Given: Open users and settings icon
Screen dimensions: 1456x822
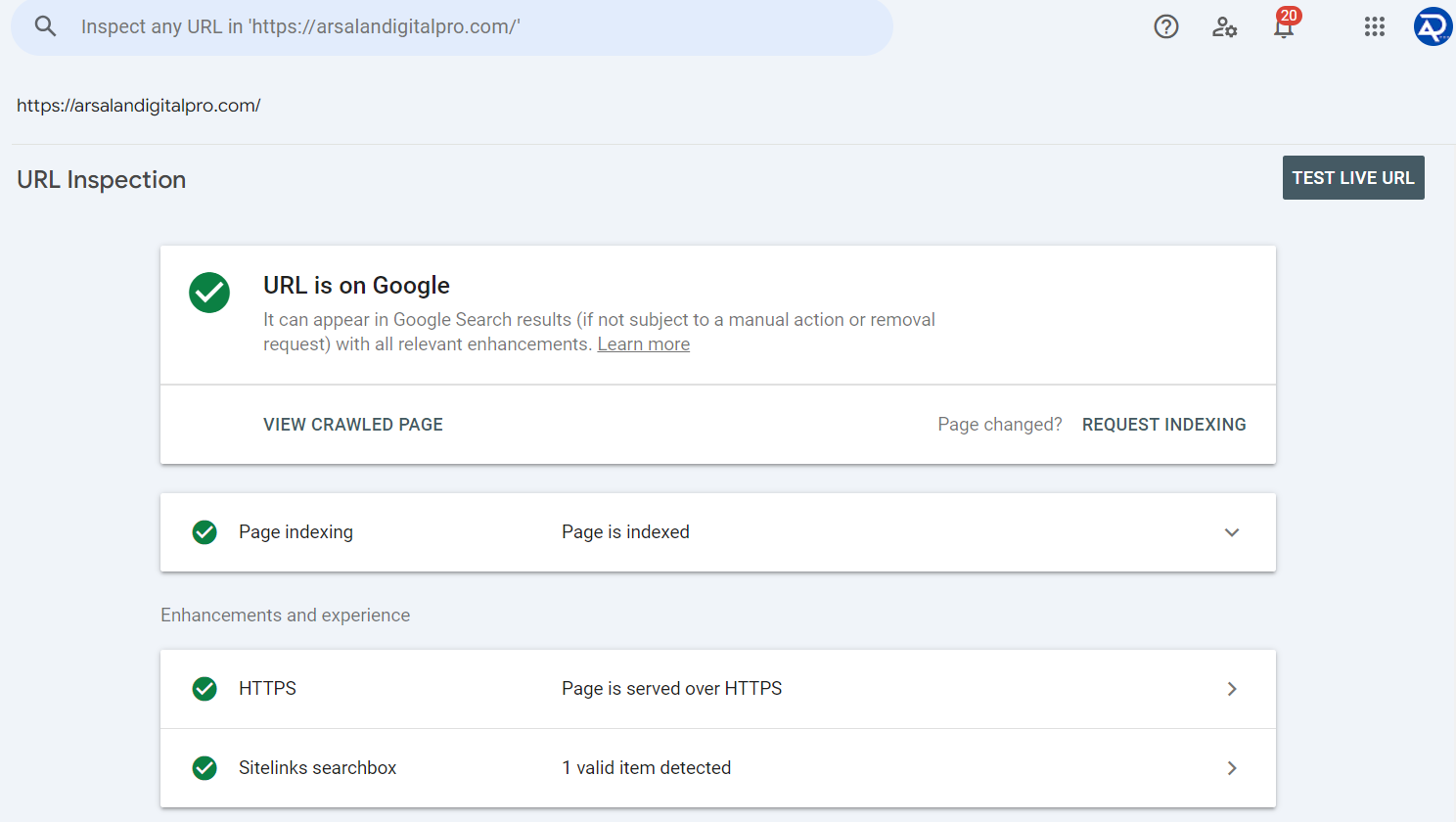Looking at the screenshot, I should 1225,26.
